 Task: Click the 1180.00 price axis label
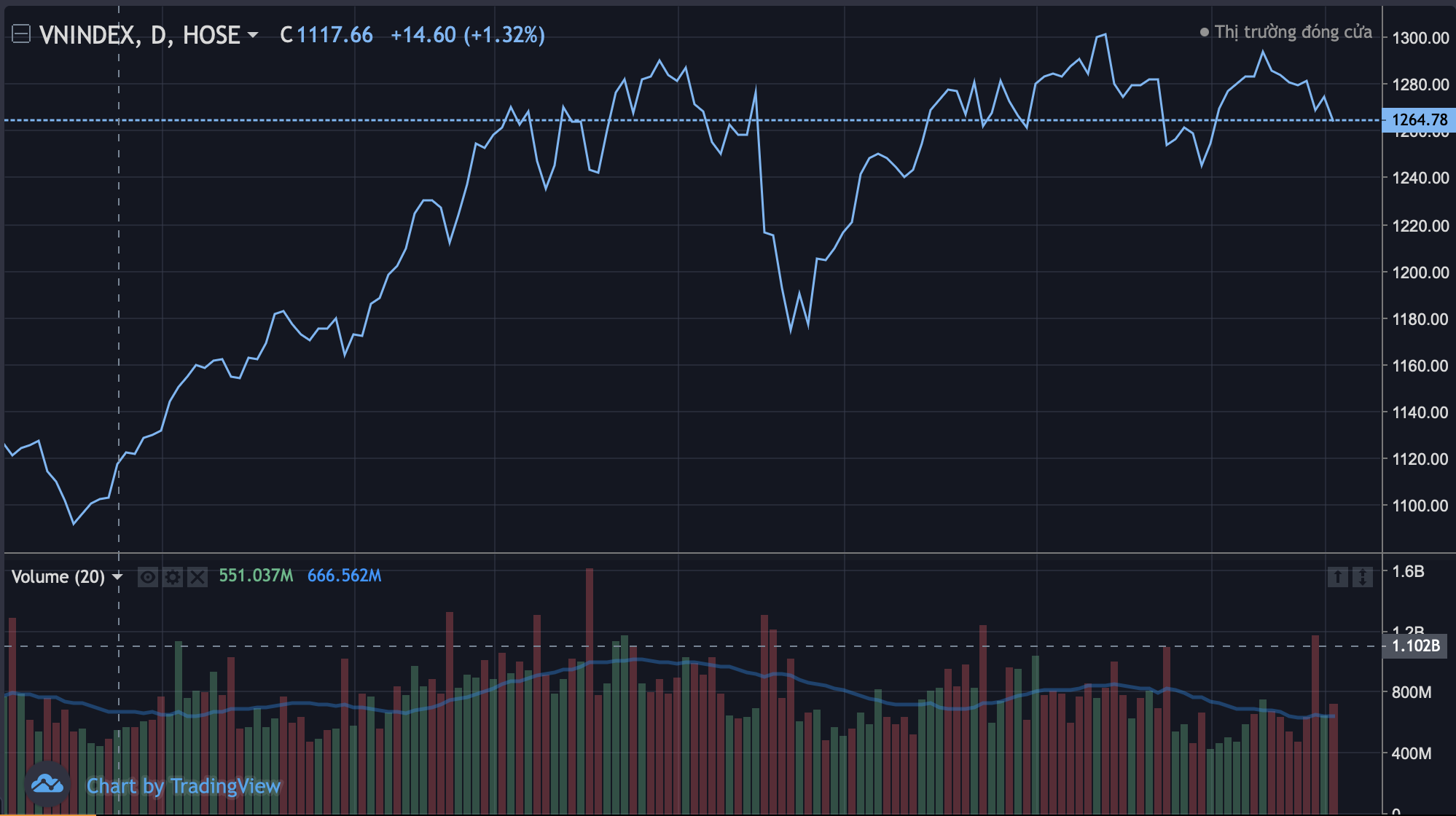(1420, 319)
